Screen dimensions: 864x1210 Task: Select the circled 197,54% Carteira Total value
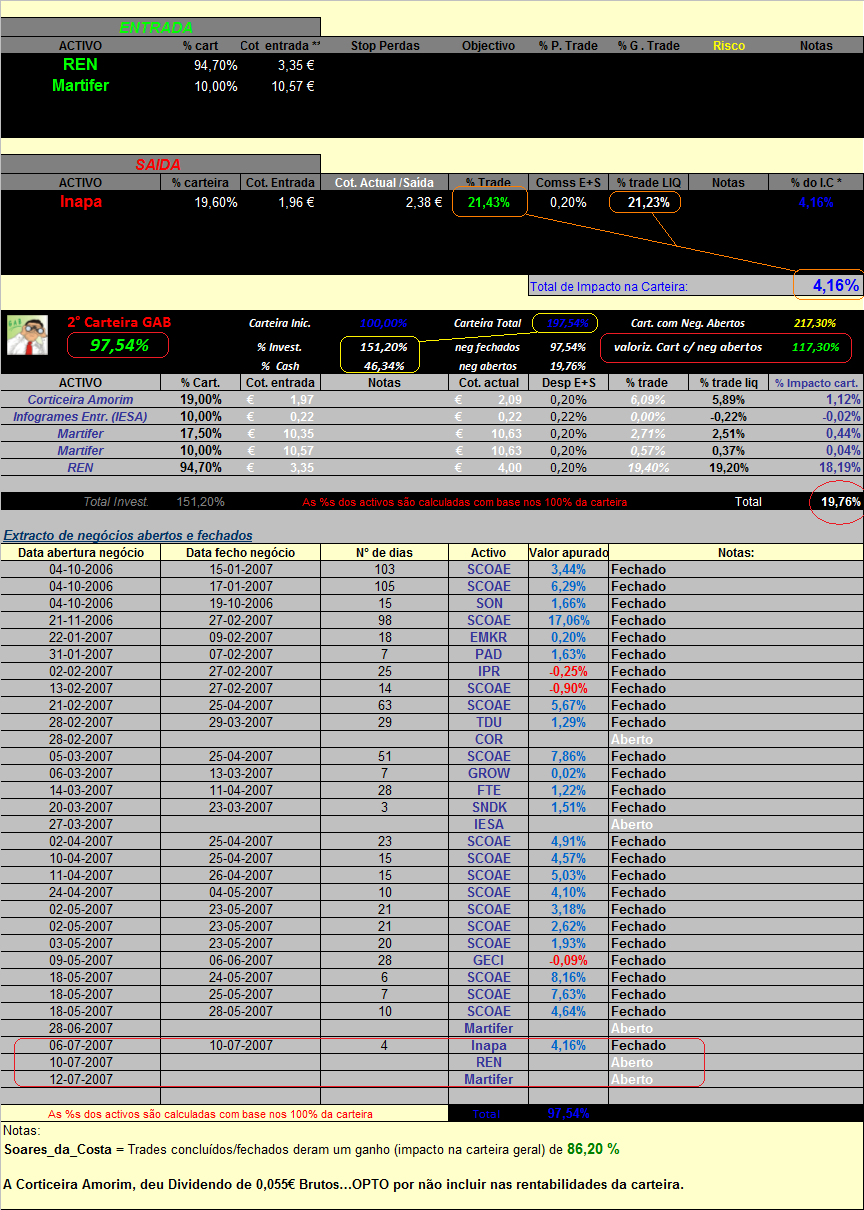[x=566, y=323]
